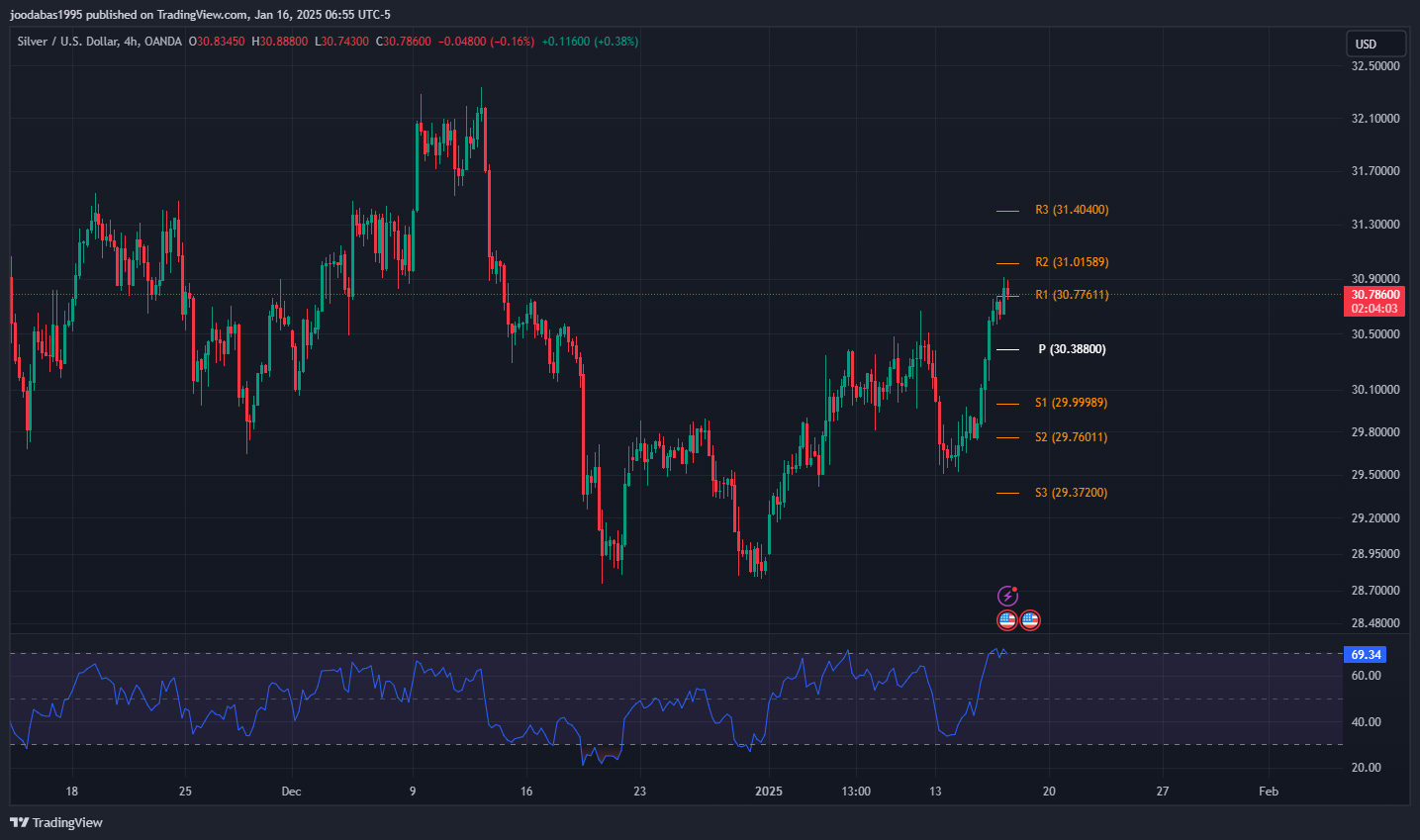
Task: Select the R3 (31.40400) pivot label
Action: coord(1072,210)
